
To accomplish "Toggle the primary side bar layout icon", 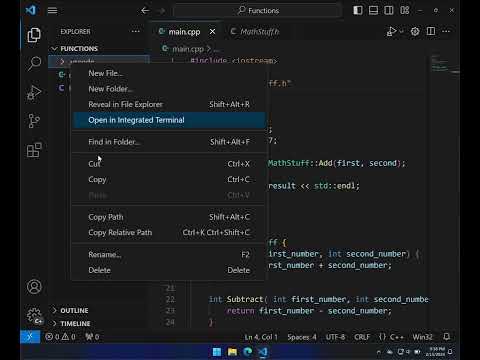I will (x=358, y=10).
